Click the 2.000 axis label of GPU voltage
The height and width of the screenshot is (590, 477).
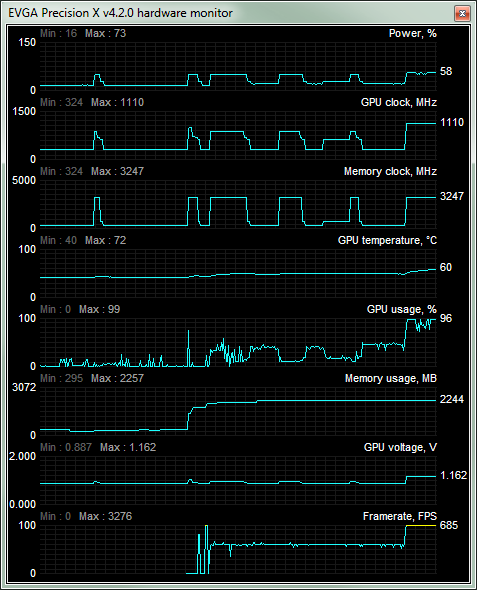23,456
